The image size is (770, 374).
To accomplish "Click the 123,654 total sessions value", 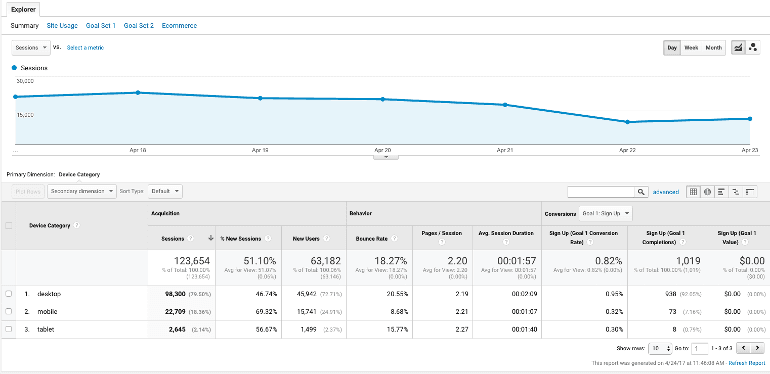I will click(x=192, y=261).
